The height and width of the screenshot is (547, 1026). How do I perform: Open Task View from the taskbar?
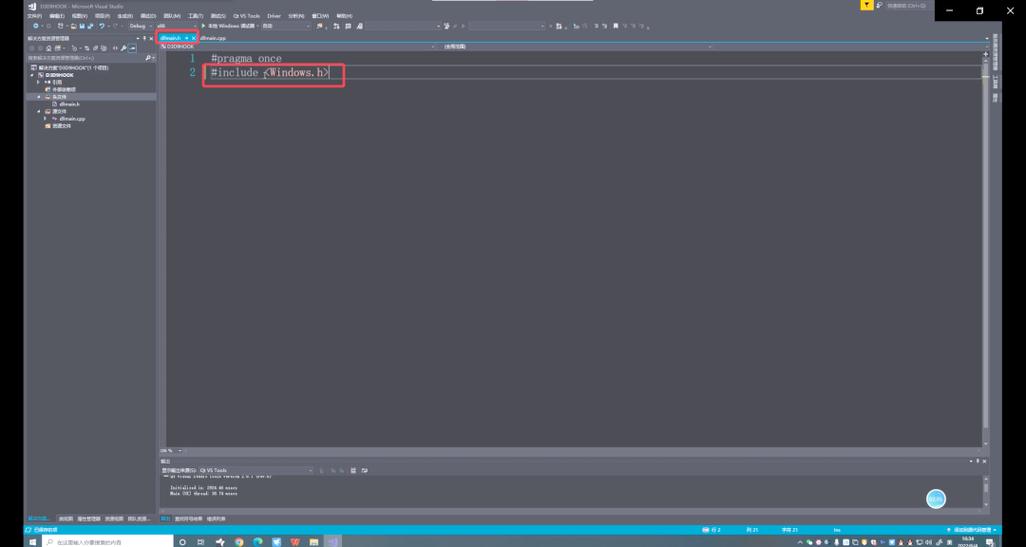[201, 542]
